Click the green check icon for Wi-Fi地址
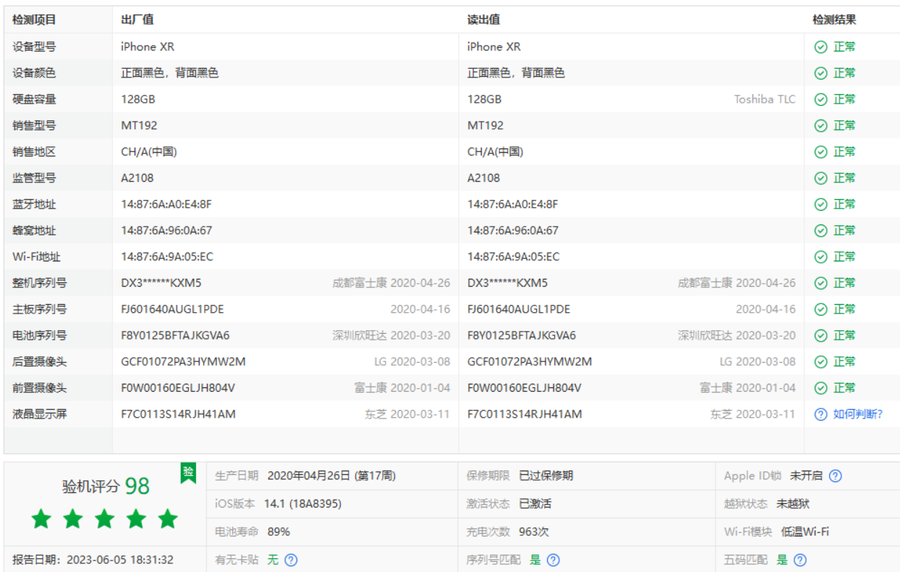The image size is (900, 572). click(821, 256)
